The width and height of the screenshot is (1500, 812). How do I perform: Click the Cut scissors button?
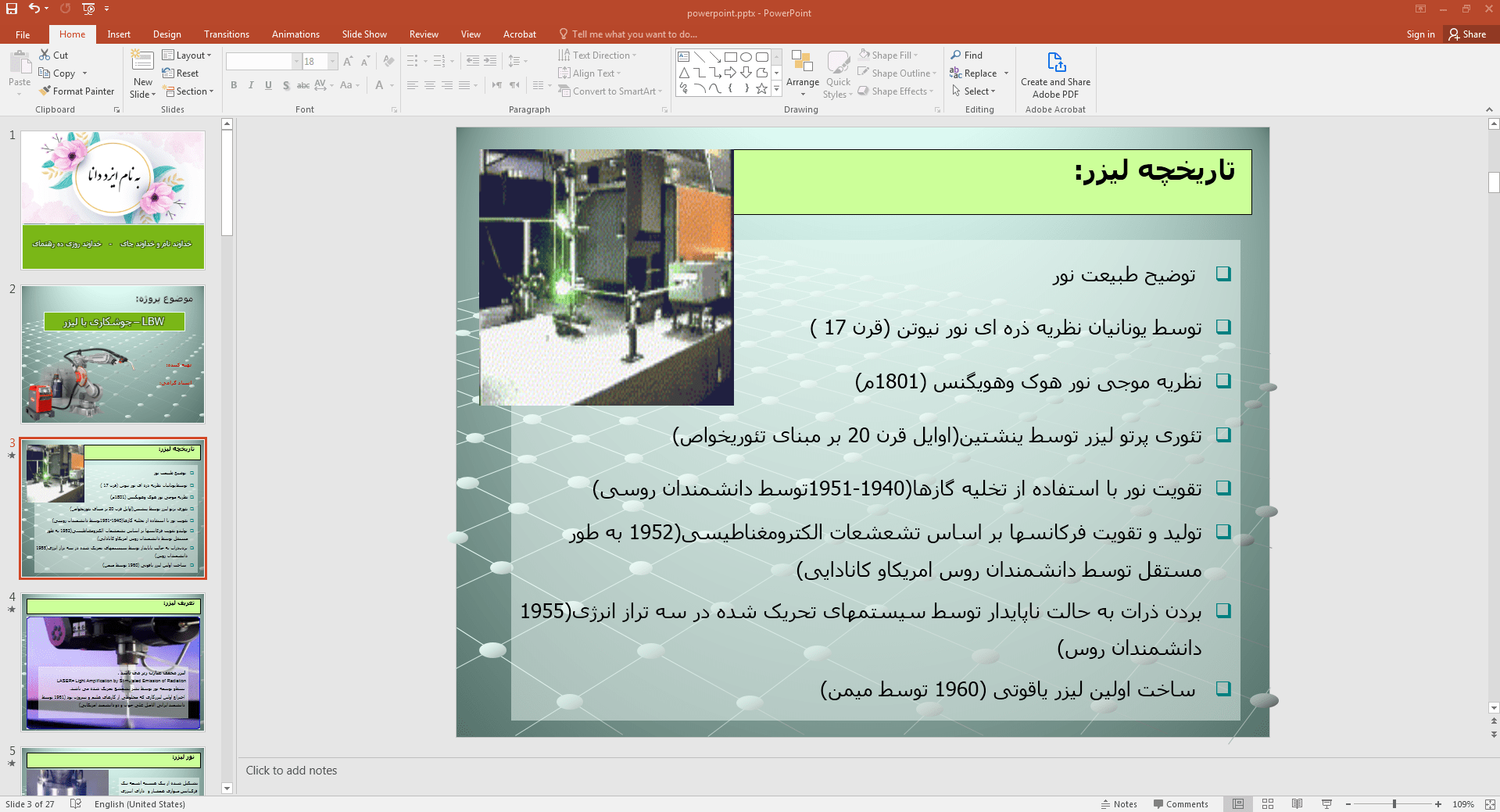[53, 55]
